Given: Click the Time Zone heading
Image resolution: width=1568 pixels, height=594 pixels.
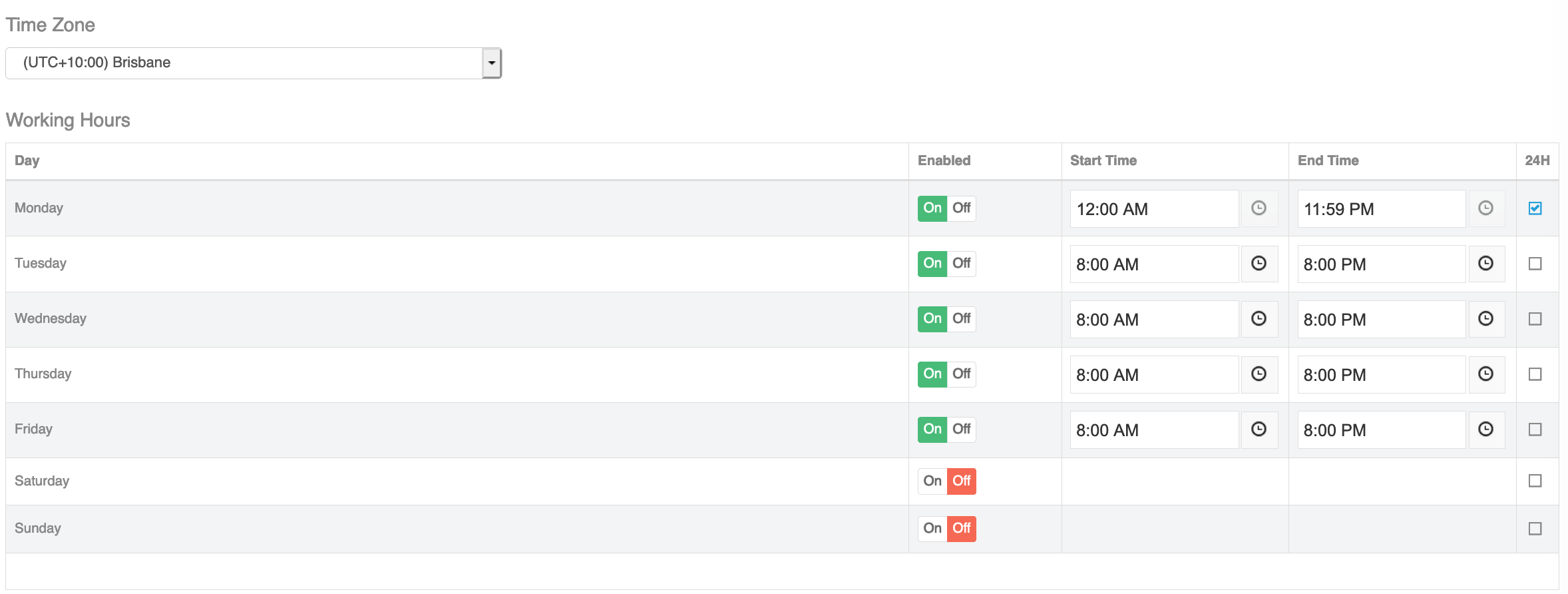Looking at the screenshot, I should pos(51,25).
